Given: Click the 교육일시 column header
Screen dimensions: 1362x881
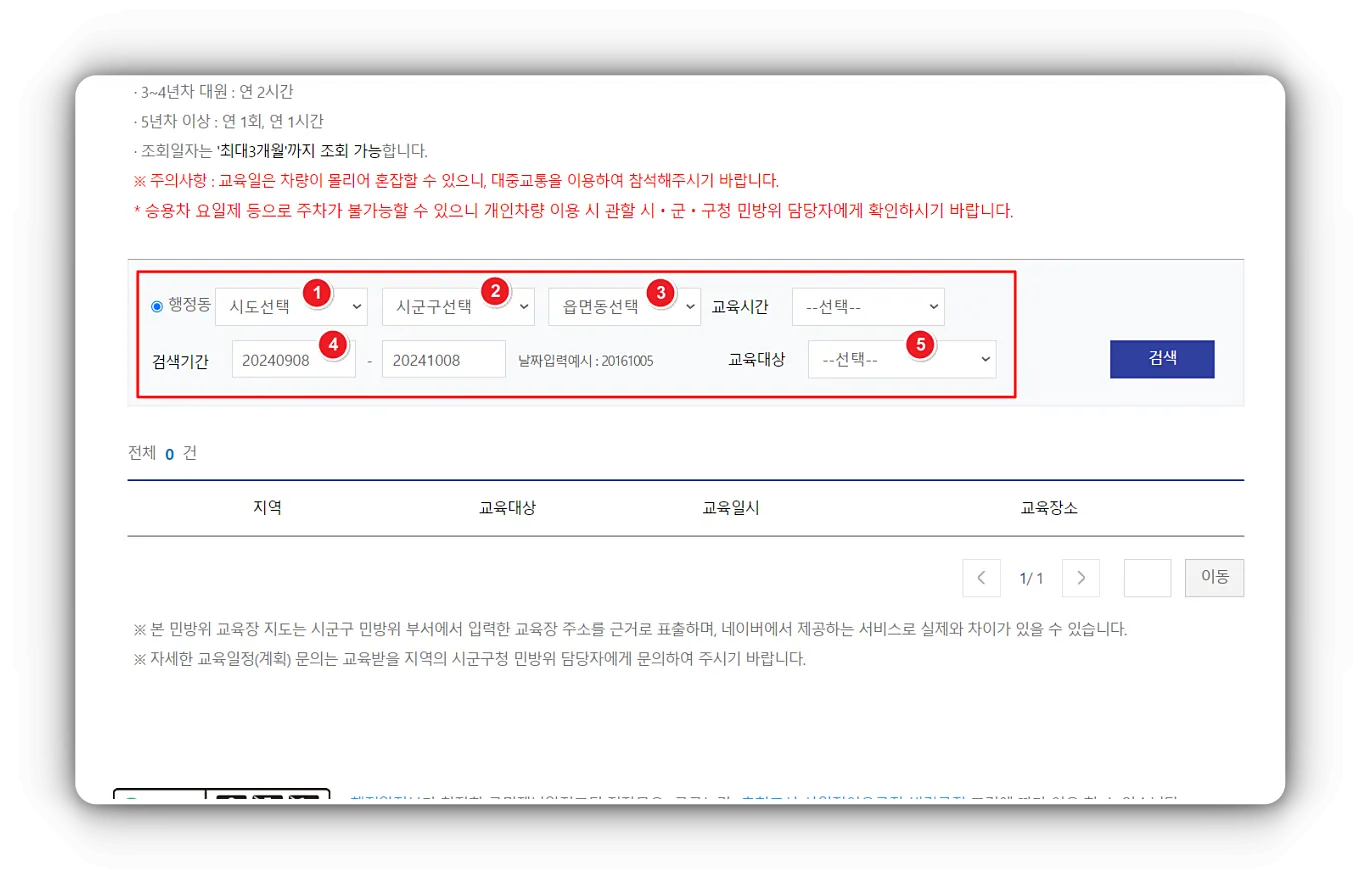Looking at the screenshot, I should click(730, 507).
